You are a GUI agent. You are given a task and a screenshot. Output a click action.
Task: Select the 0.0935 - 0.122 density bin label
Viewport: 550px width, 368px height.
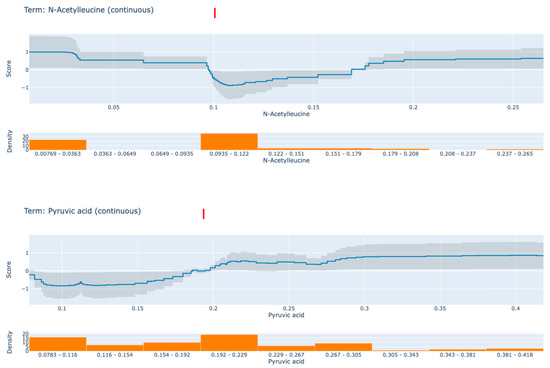pos(229,154)
